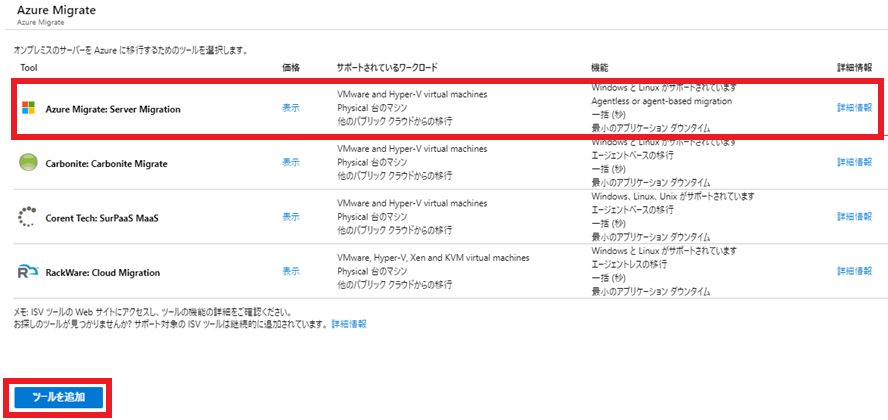The width and height of the screenshot is (888, 420).
Task: Open 表示 price link for RackWare
Action: [x=291, y=271]
